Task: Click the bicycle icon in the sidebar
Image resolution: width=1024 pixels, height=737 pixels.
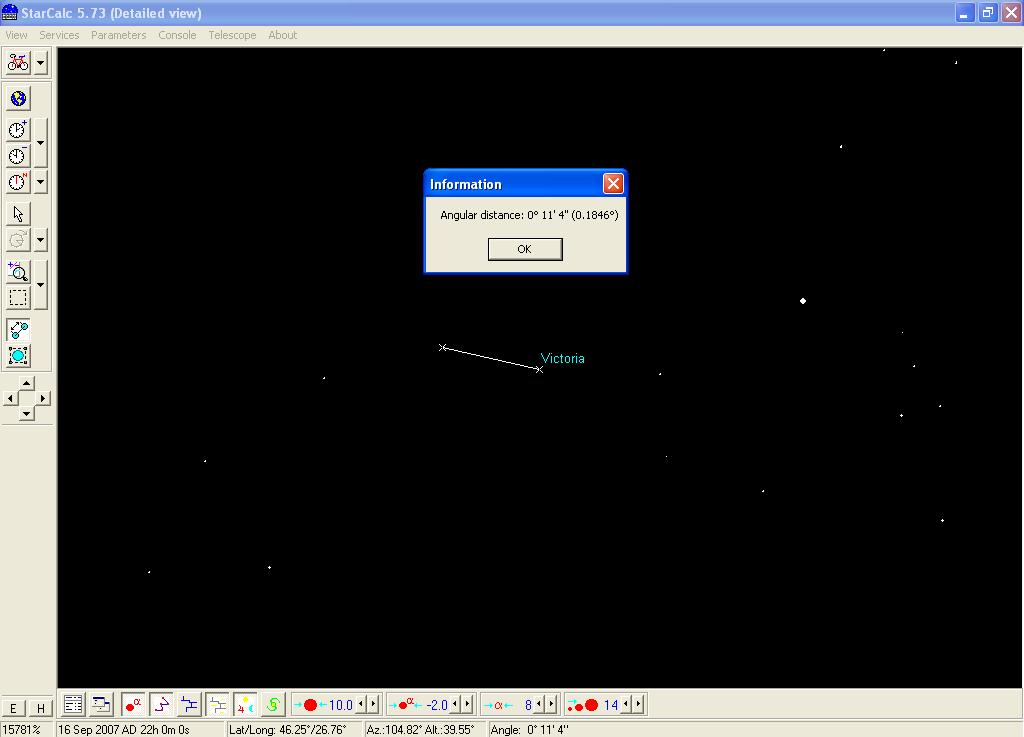Action: 18,62
